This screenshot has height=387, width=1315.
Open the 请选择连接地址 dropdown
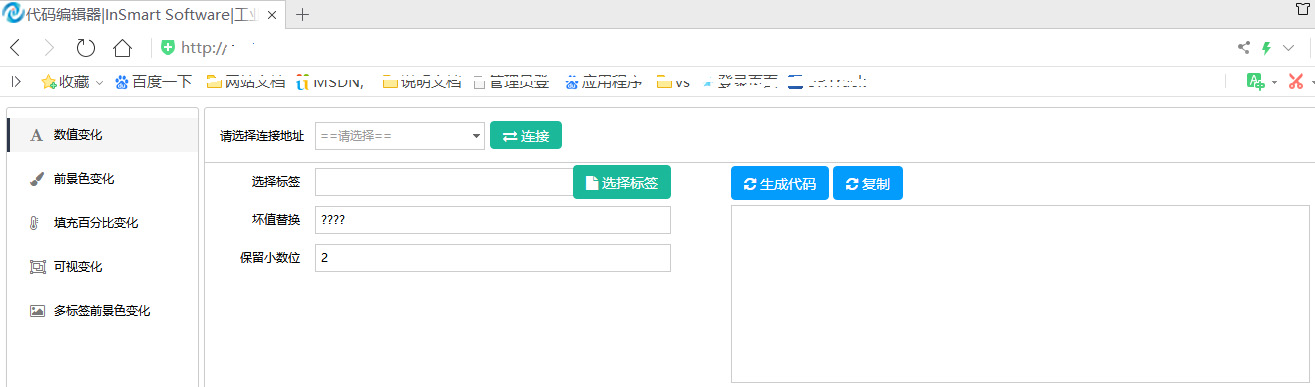point(400,136)
